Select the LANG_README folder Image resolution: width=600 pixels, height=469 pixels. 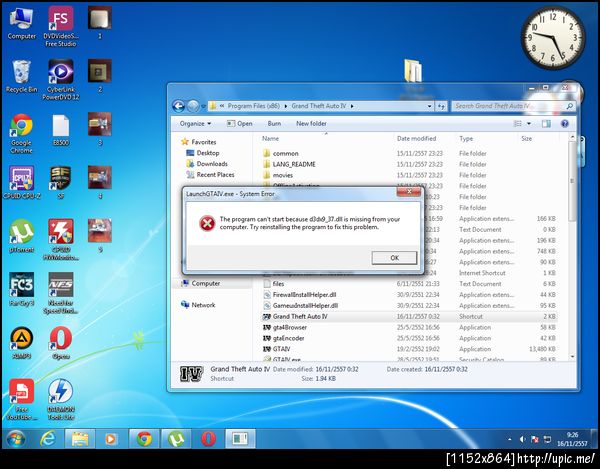click(x=294, y=164)
